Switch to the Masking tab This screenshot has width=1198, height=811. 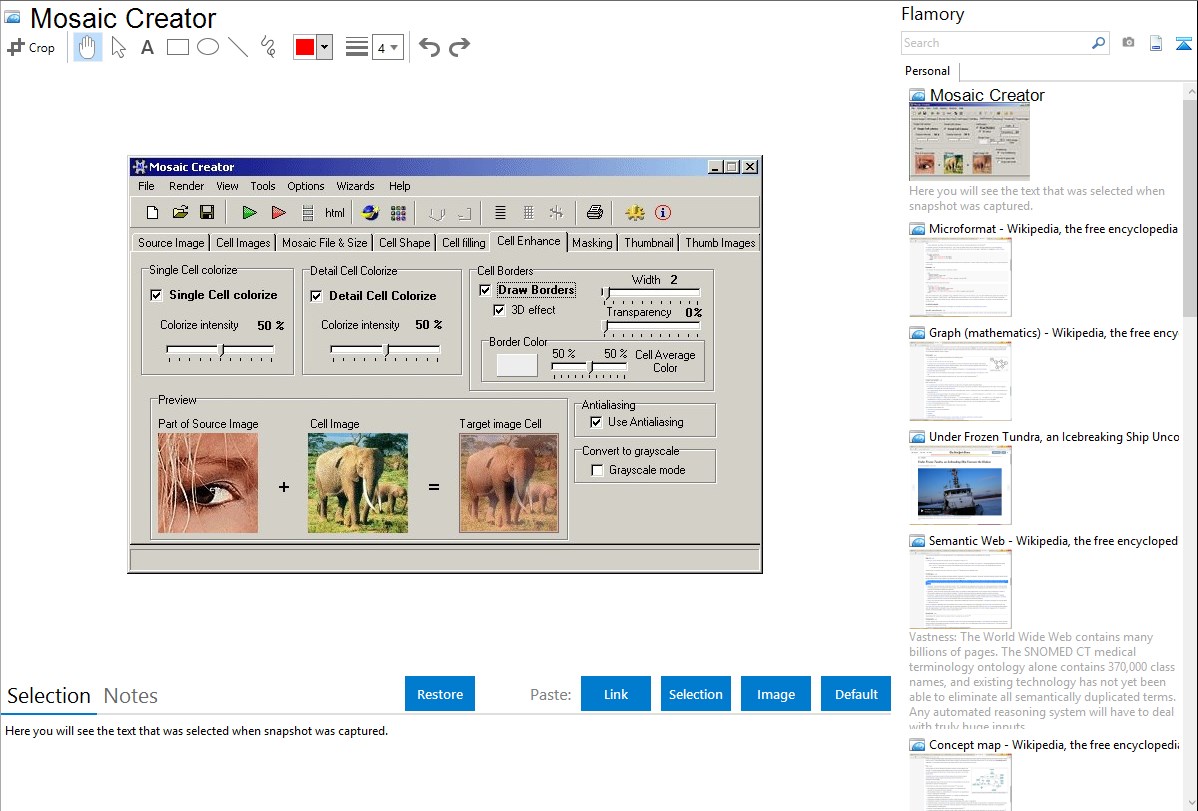coord(592,242)
